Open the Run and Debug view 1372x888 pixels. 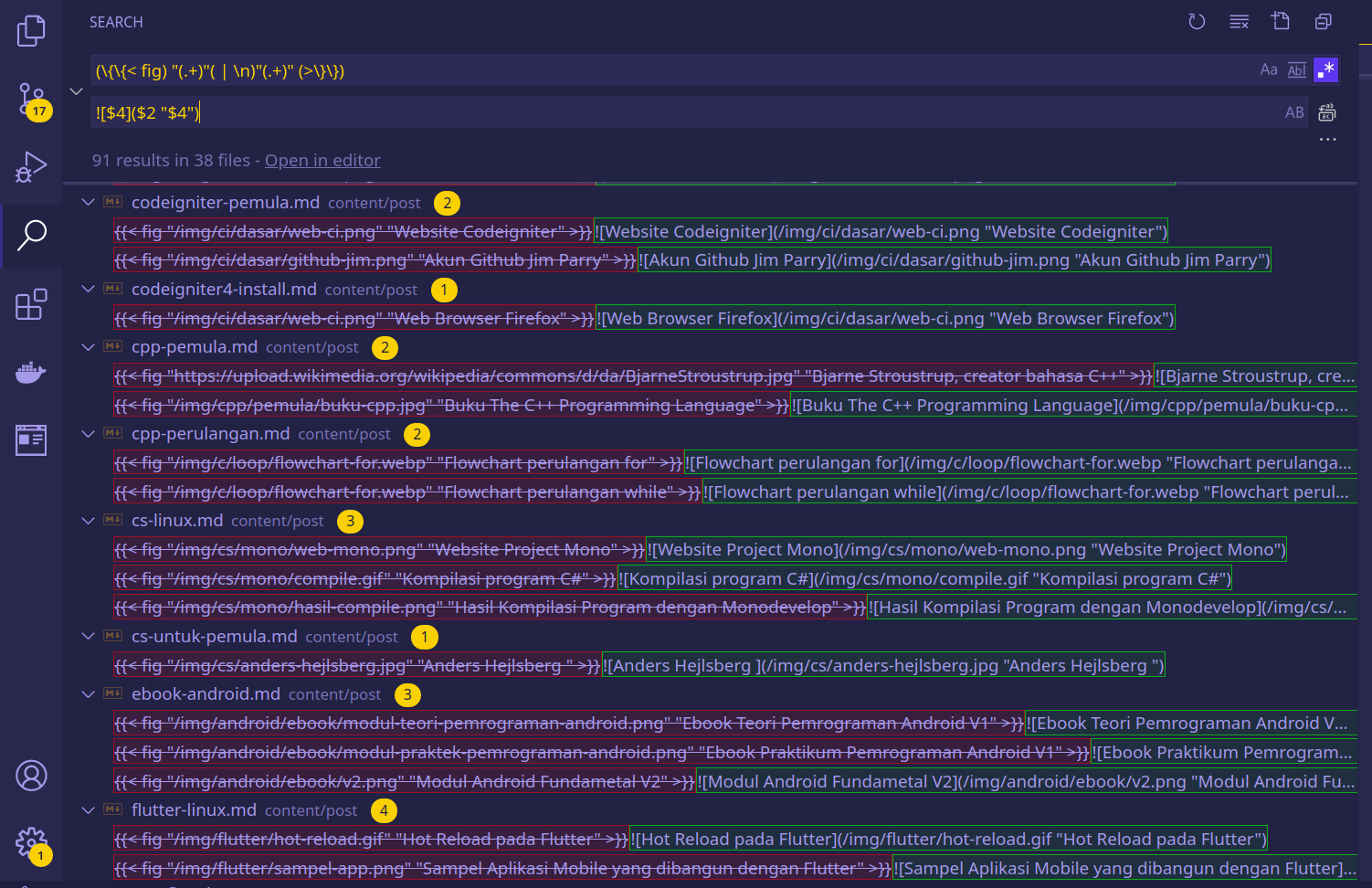click(31, 166)
